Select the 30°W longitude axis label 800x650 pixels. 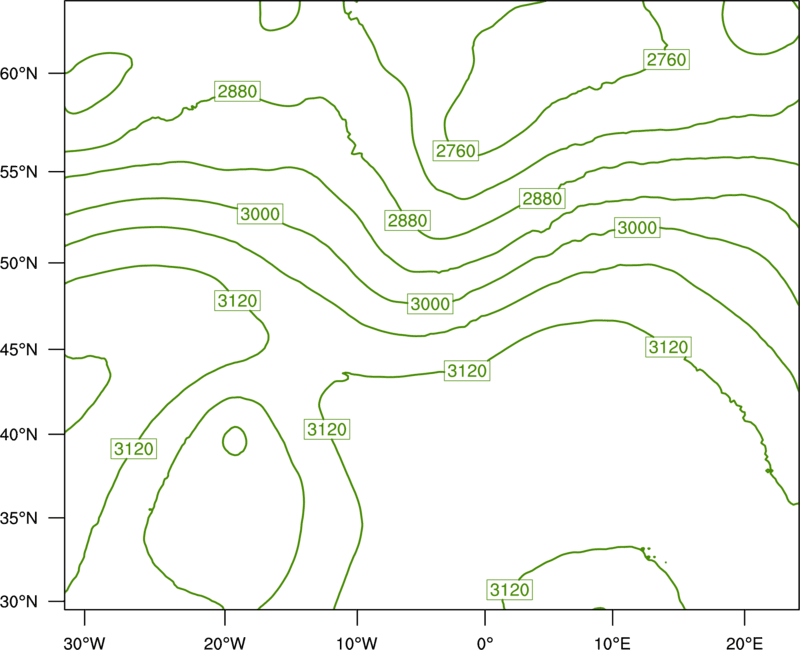[x=85, y=643]
